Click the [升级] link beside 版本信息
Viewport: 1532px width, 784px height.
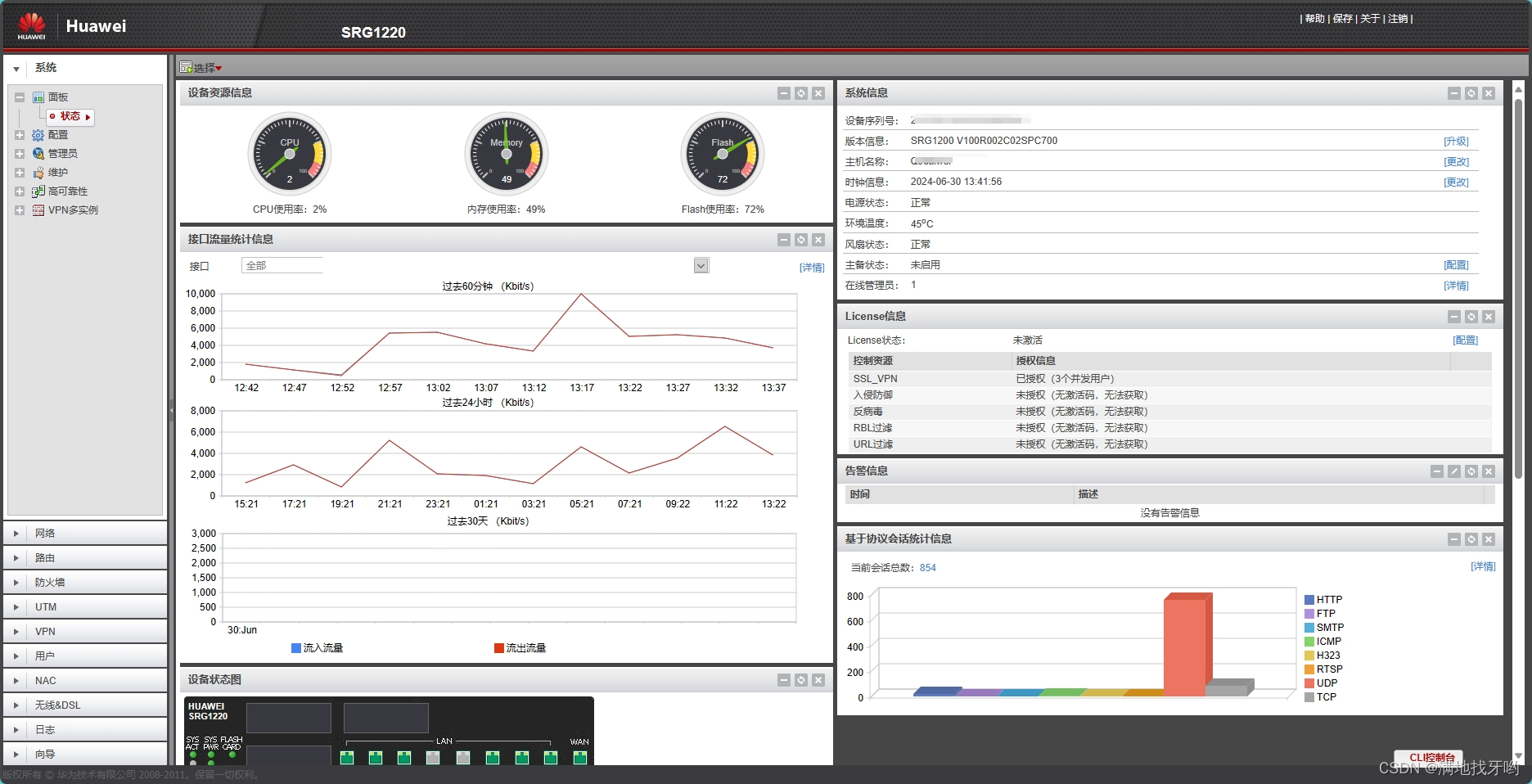click(x=1456, y=142)
